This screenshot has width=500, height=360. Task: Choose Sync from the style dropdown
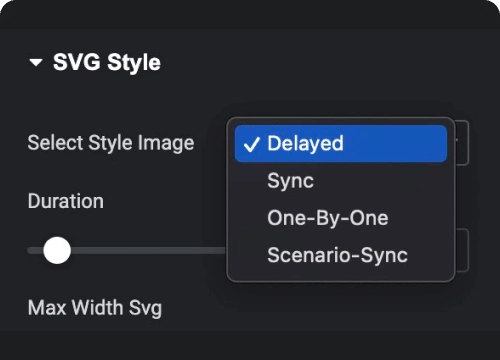341,181
